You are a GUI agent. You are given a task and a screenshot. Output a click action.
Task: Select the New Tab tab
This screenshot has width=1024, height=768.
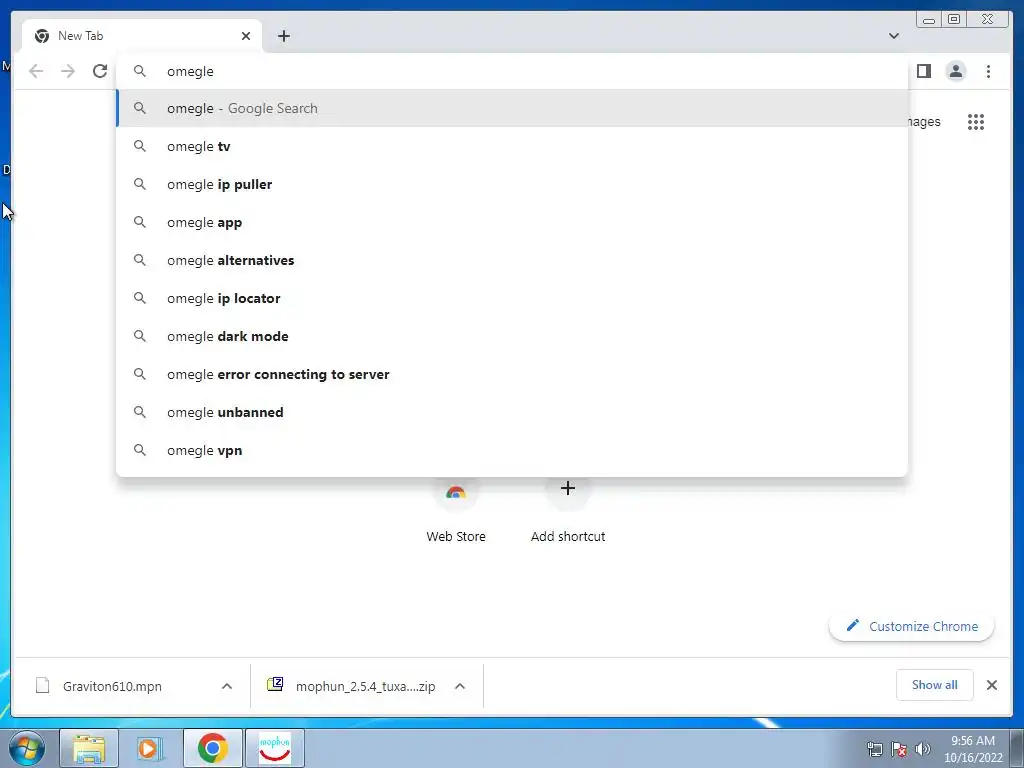pos(142,36)
